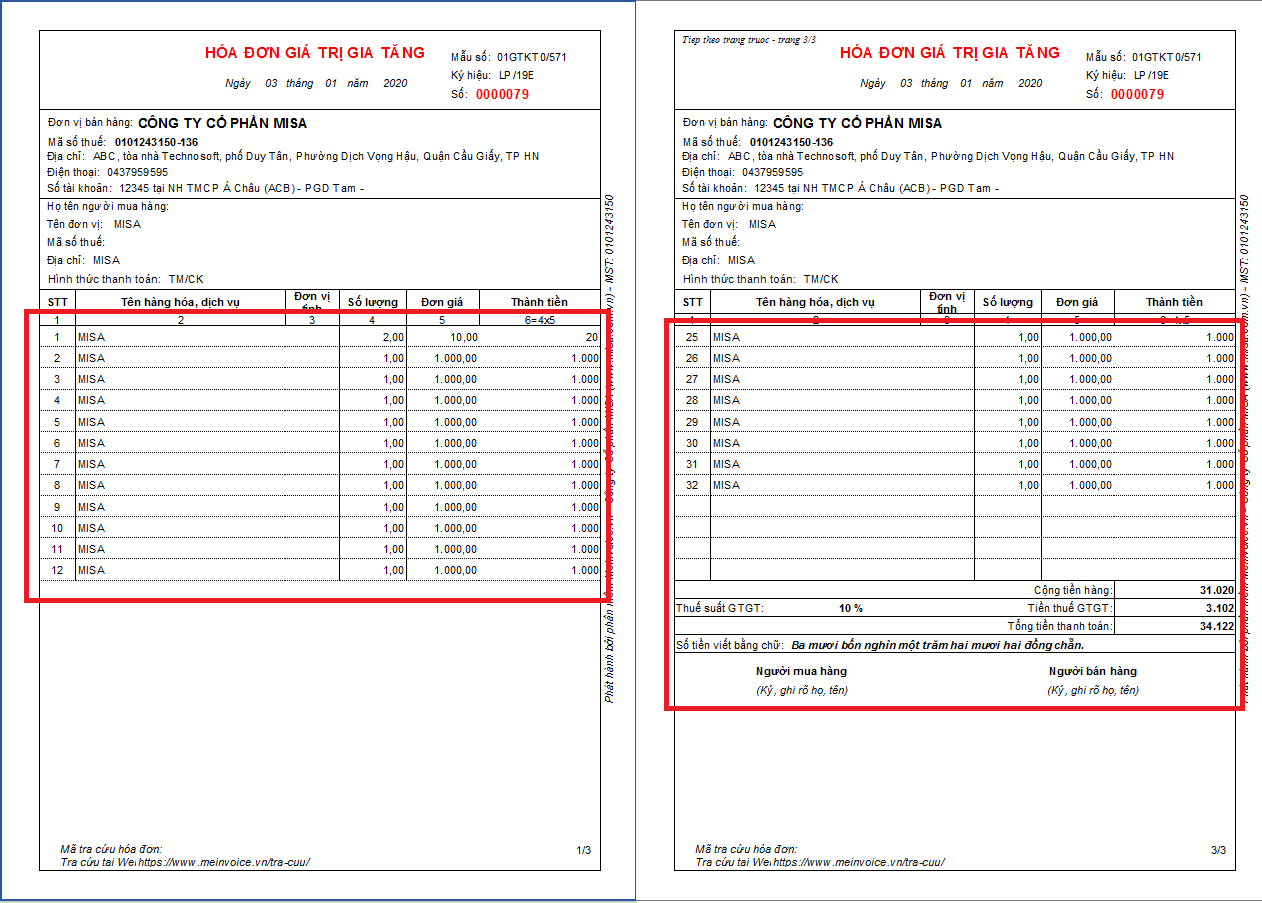Select subtotal value 31.020

[1217, 590]
